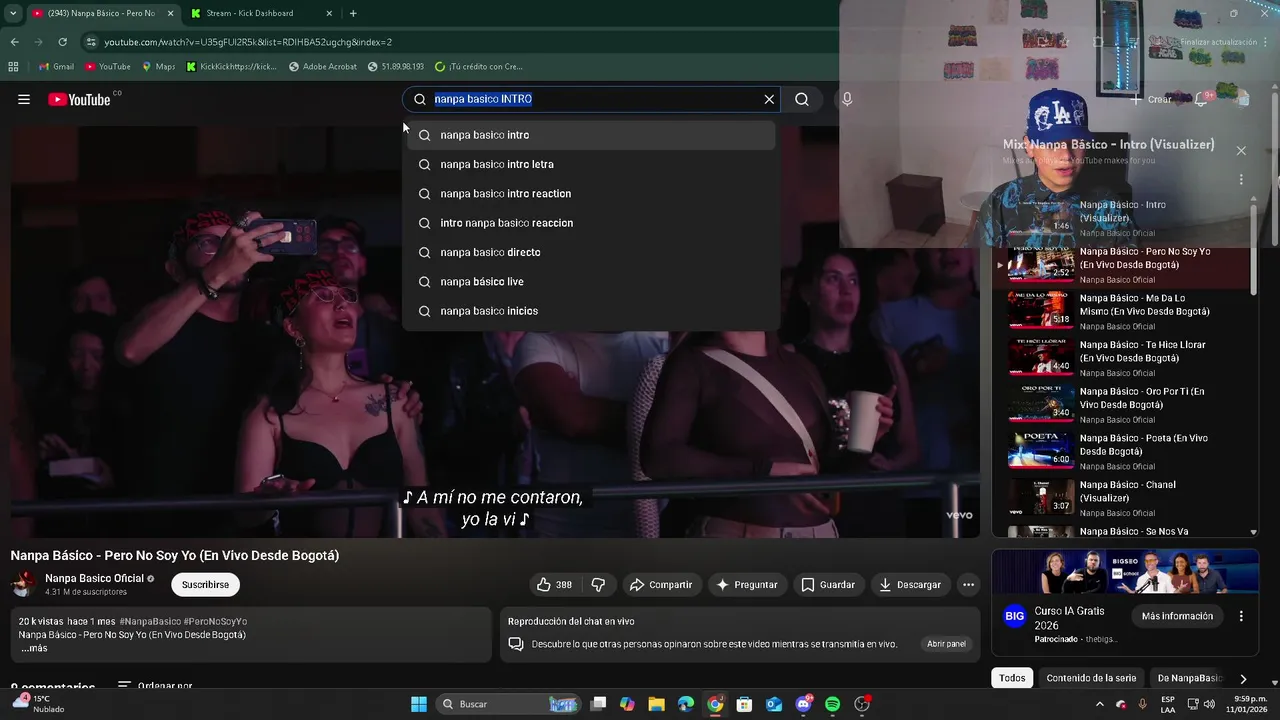Play 'Me Da Lo Mismo' playlist item
1280x720 pixels.
(x=1122, y=311)
